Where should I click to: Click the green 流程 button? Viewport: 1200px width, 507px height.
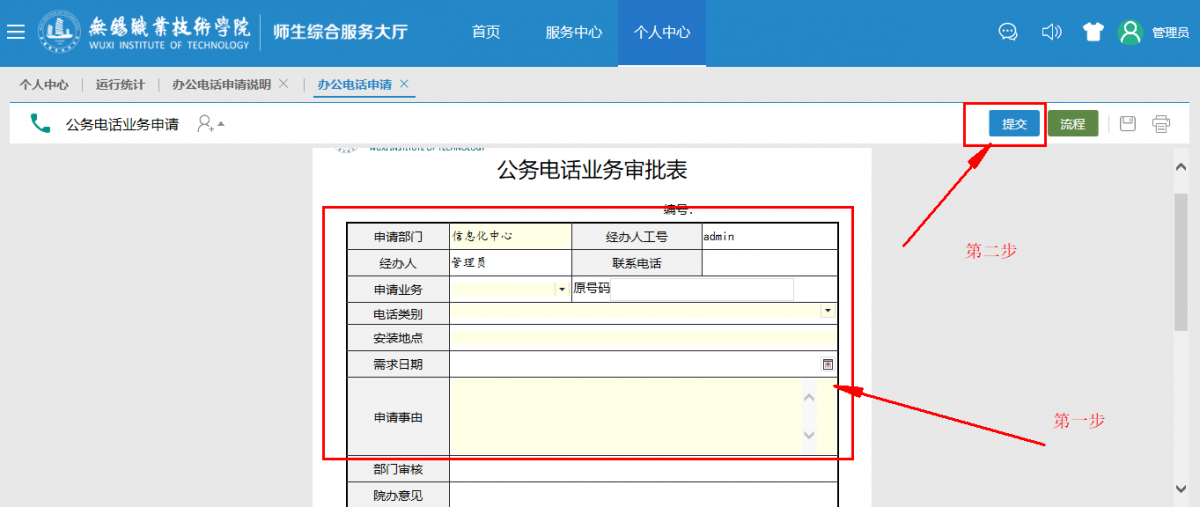pos(1073,124)
